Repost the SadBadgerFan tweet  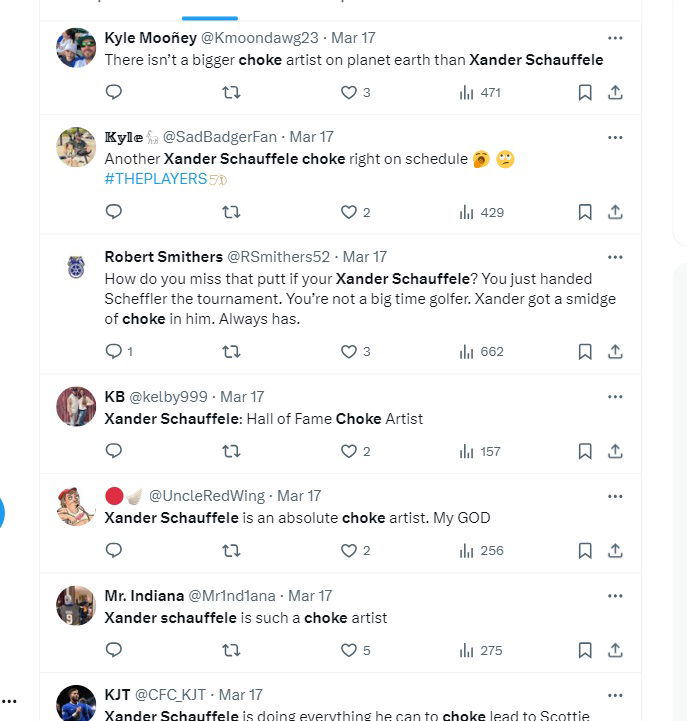coord(231,212)
